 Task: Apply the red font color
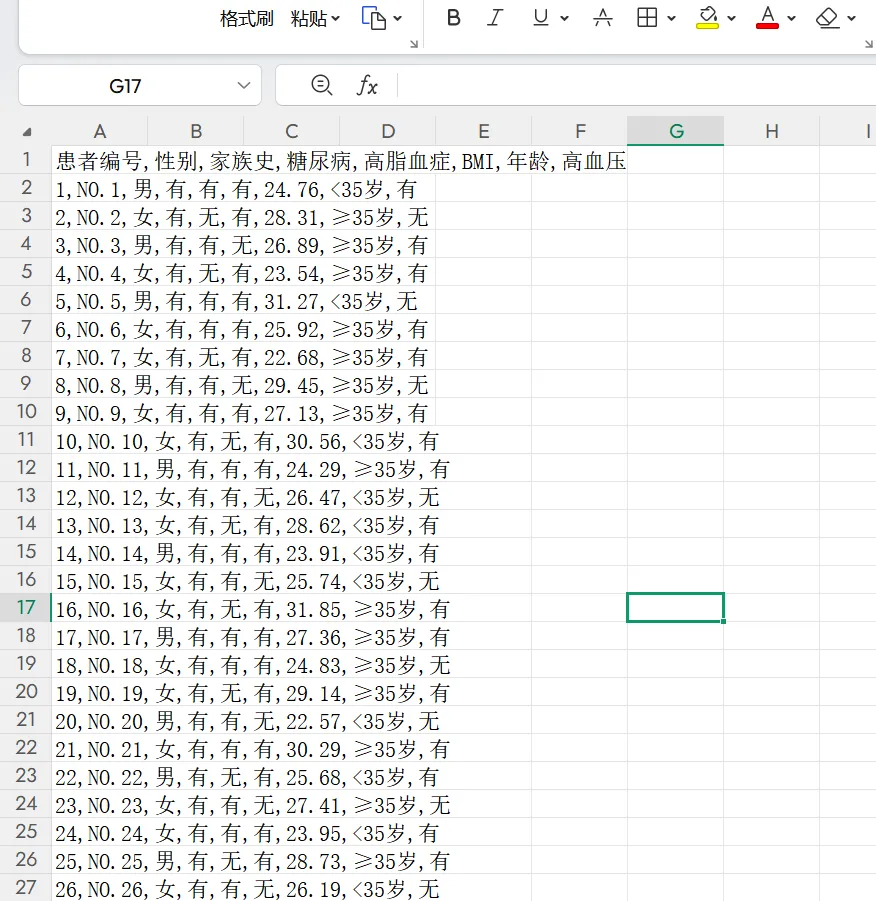pos(767,18)
